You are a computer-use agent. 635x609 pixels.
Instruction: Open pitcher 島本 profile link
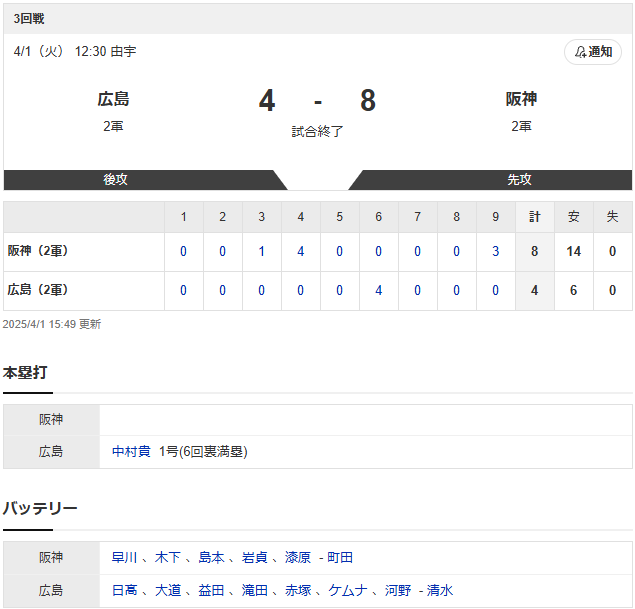(211, 558)
